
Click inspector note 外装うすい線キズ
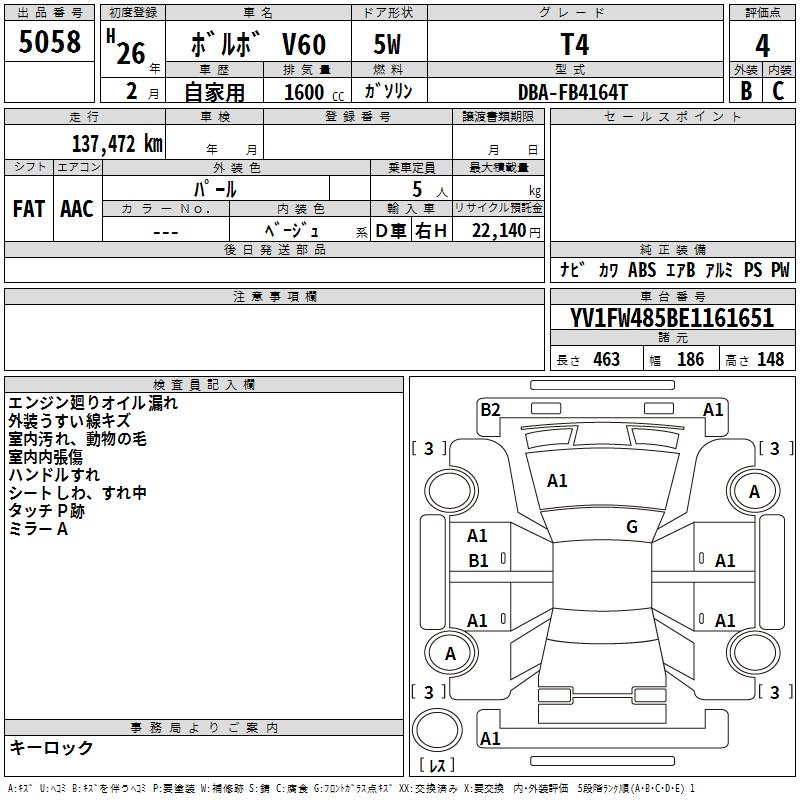(69, 421)
